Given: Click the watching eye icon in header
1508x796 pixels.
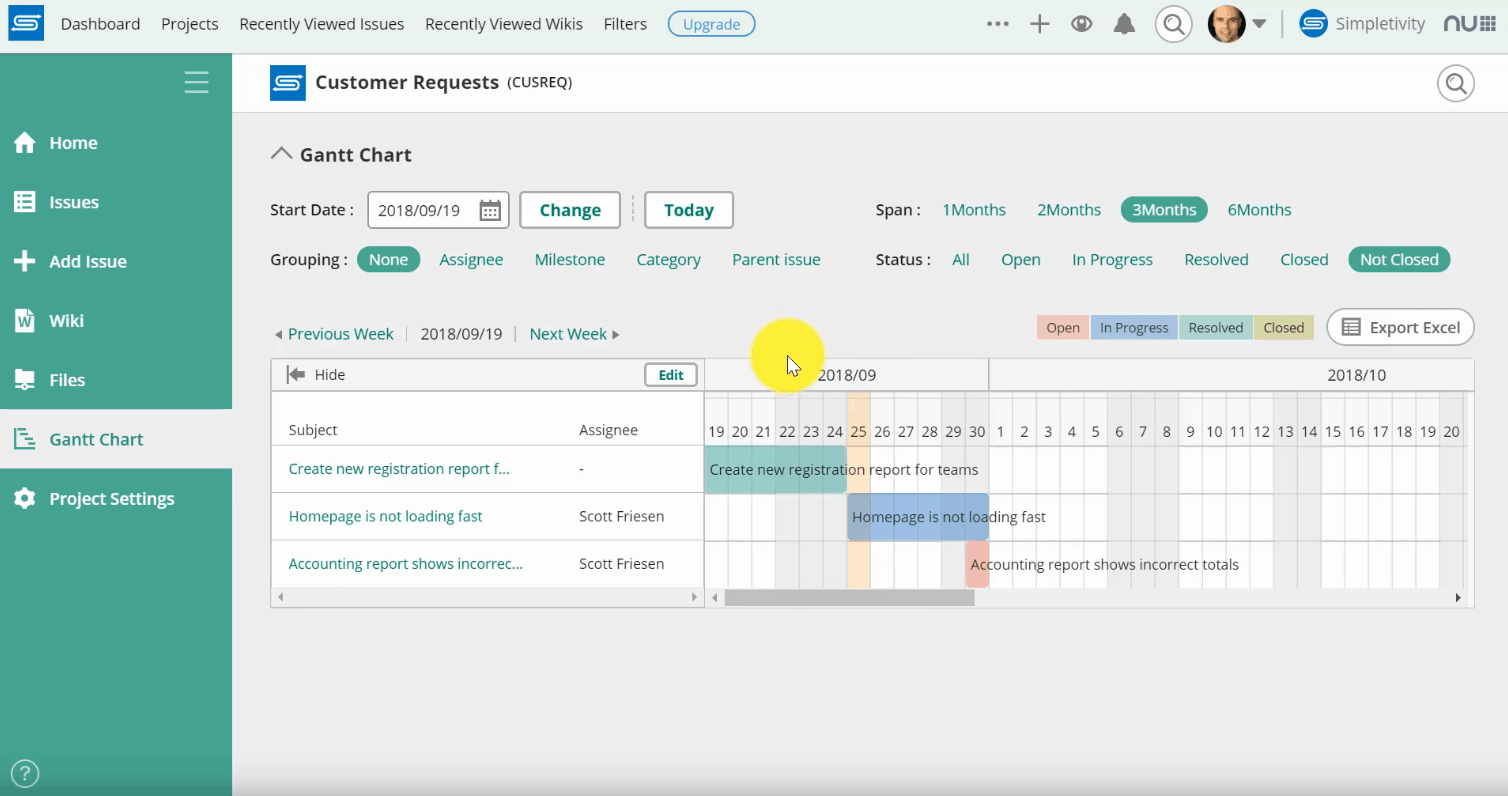Looking at the screenshot, I should (x=1081, y=24).
